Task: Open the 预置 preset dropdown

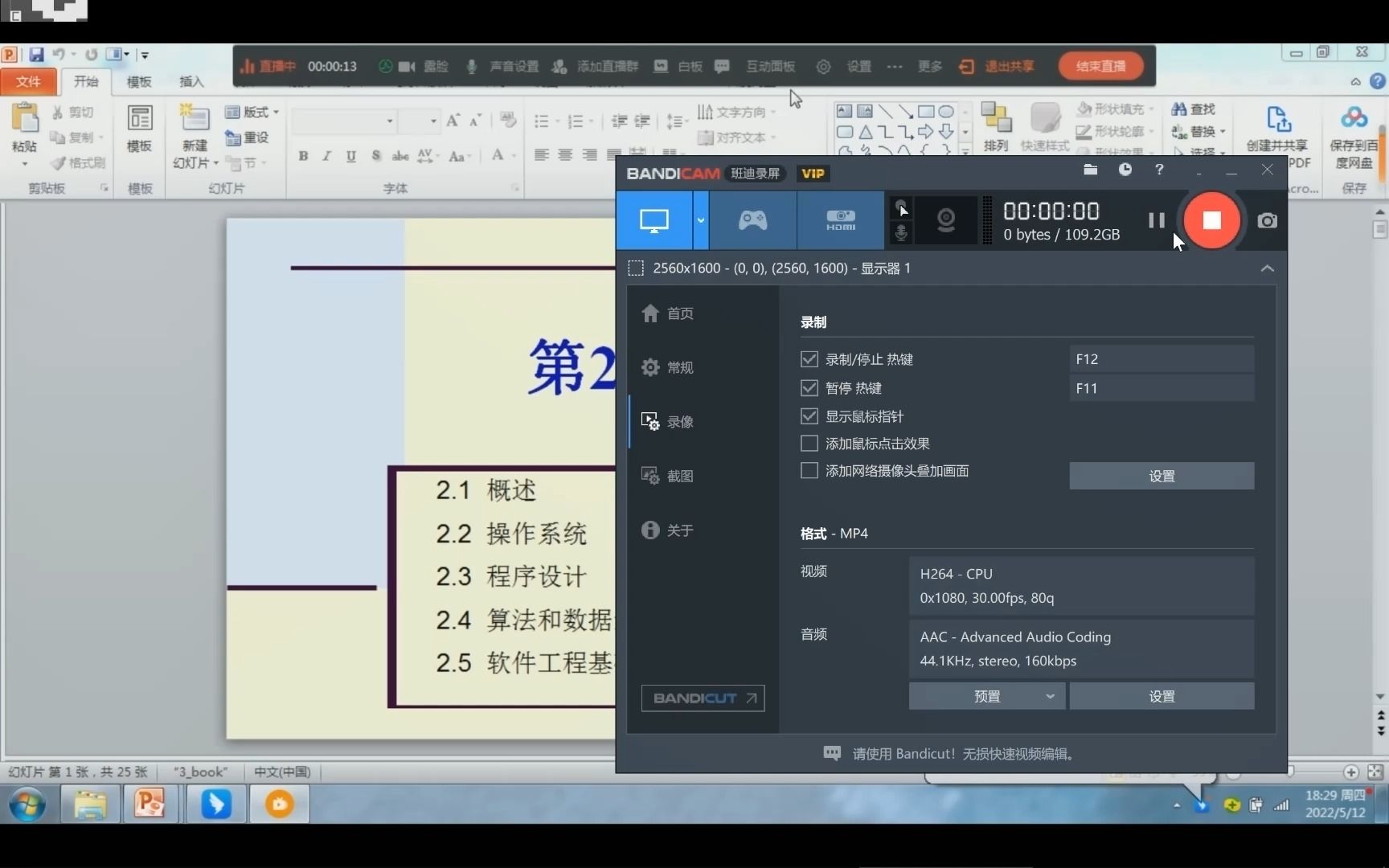Action: tap(985, 695)
